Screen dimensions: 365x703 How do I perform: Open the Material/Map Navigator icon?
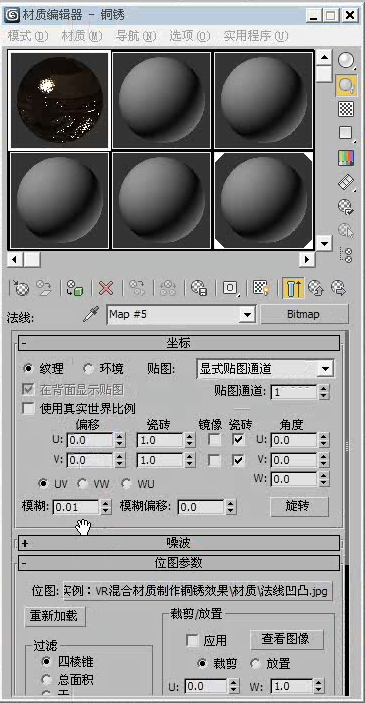(346, 255)
